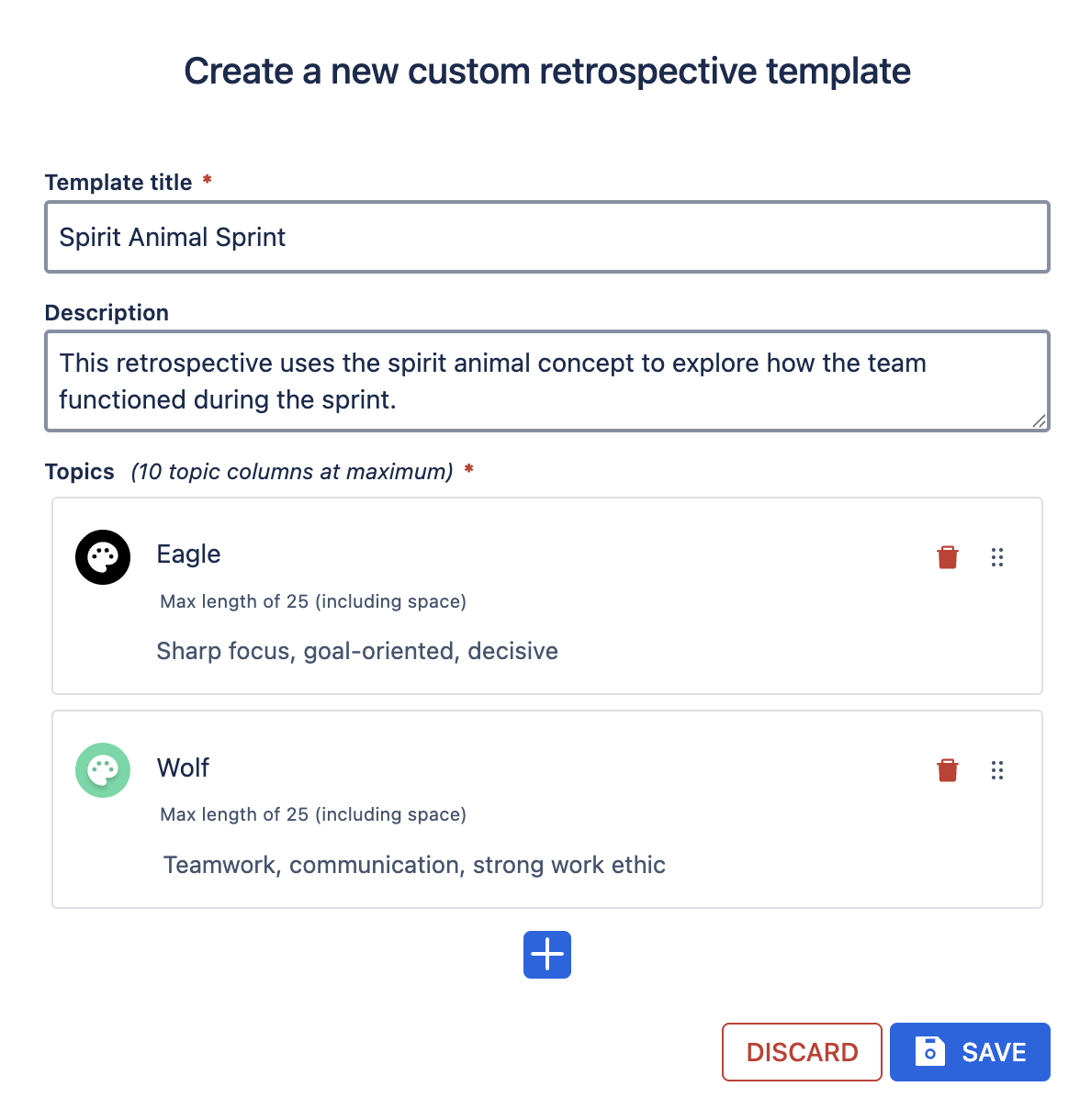Click into the Template title field
The height and width of the screenshot is (1120, 1091).
point(547,237)
